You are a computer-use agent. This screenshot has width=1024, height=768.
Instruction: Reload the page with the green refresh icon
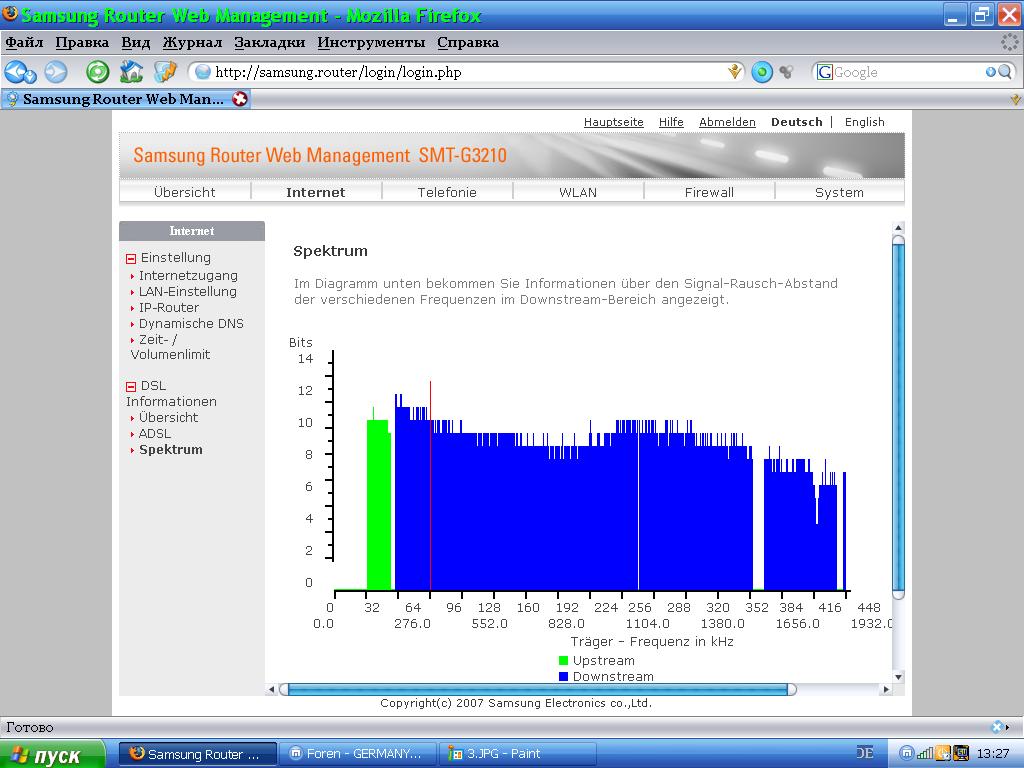tap(97, 72)
